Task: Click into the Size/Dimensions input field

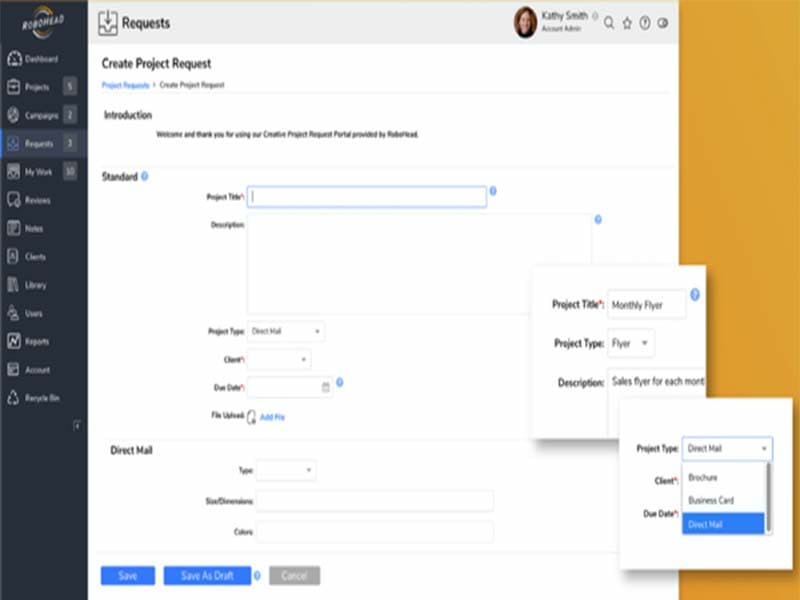Action: tap(374, 501)
